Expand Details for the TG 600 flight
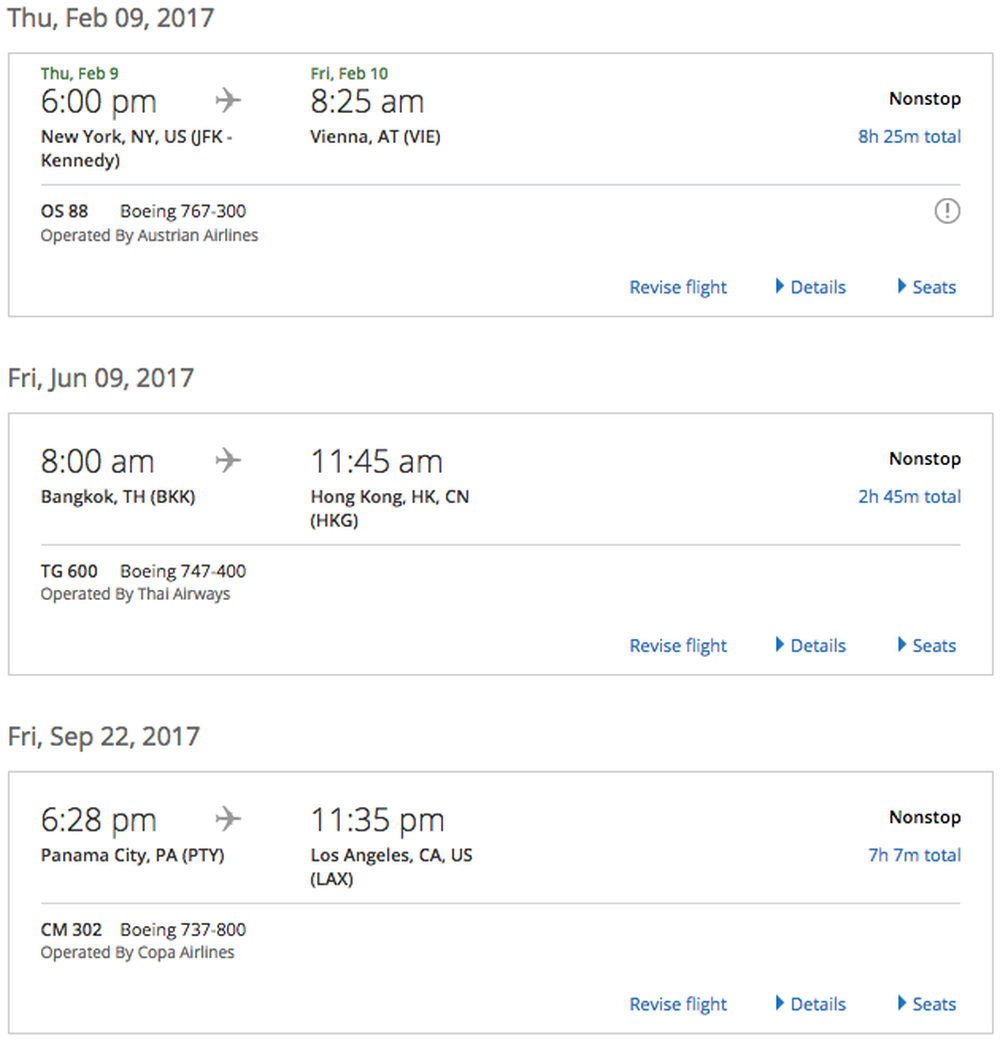1000x1039 pixels. (x=810, y=645)
